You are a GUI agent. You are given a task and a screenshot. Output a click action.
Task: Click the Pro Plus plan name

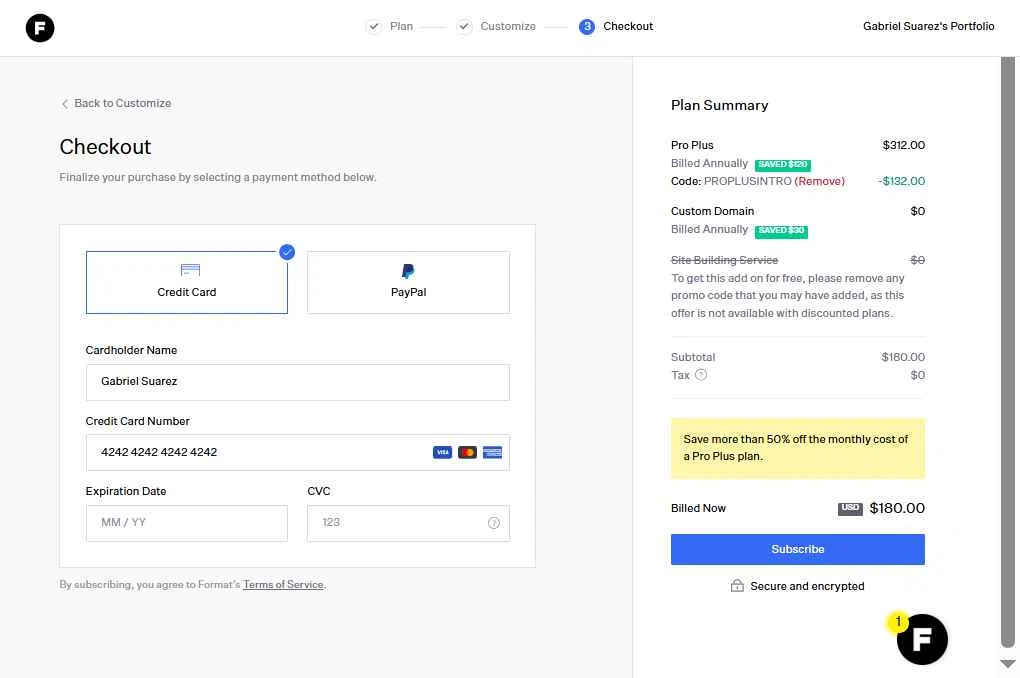point(692,145)
